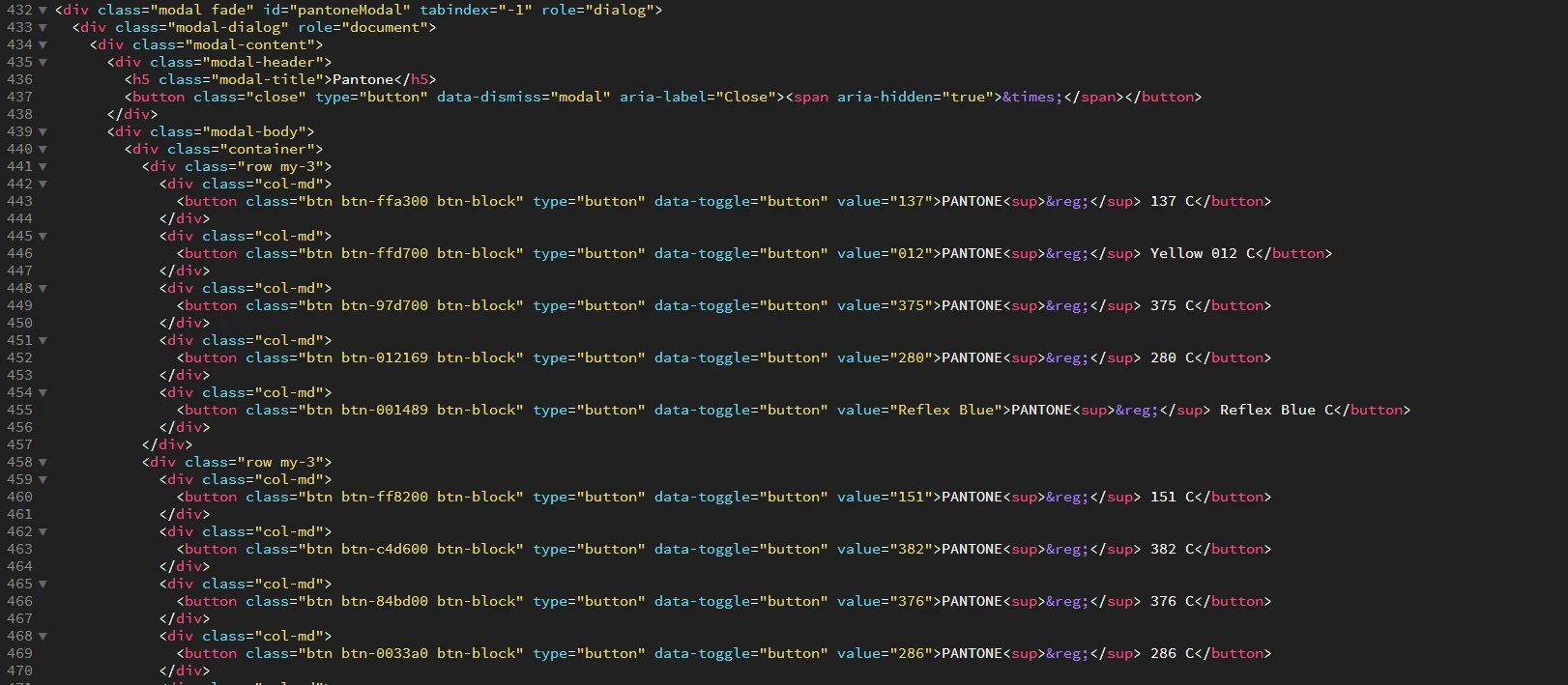Click the class name btn-c4d600
Screen dimensions: 1568x685
click(385, 549)
